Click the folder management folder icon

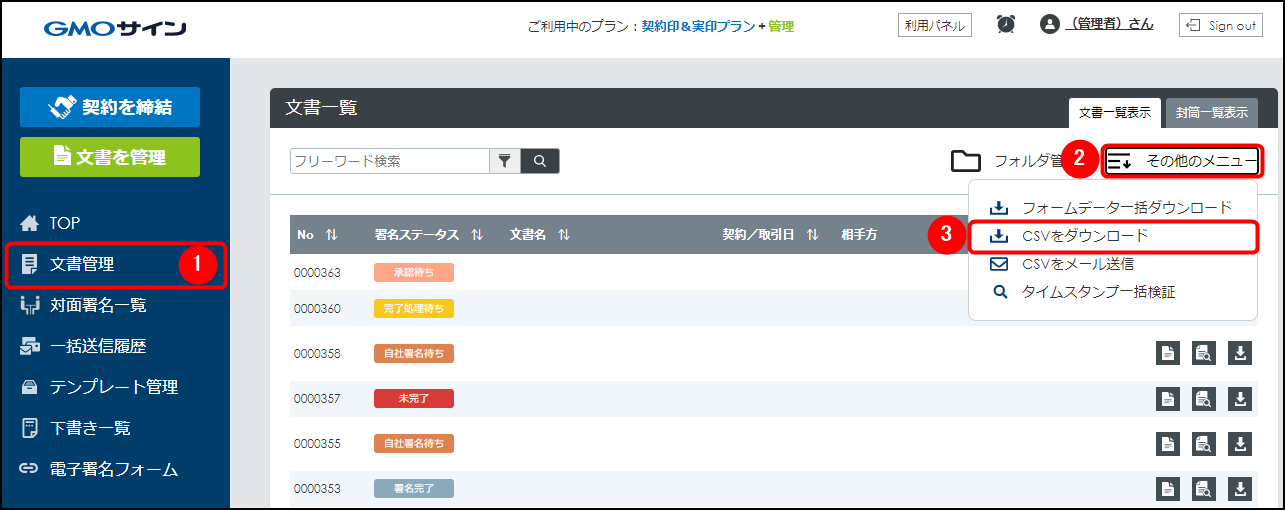[965, 161]
